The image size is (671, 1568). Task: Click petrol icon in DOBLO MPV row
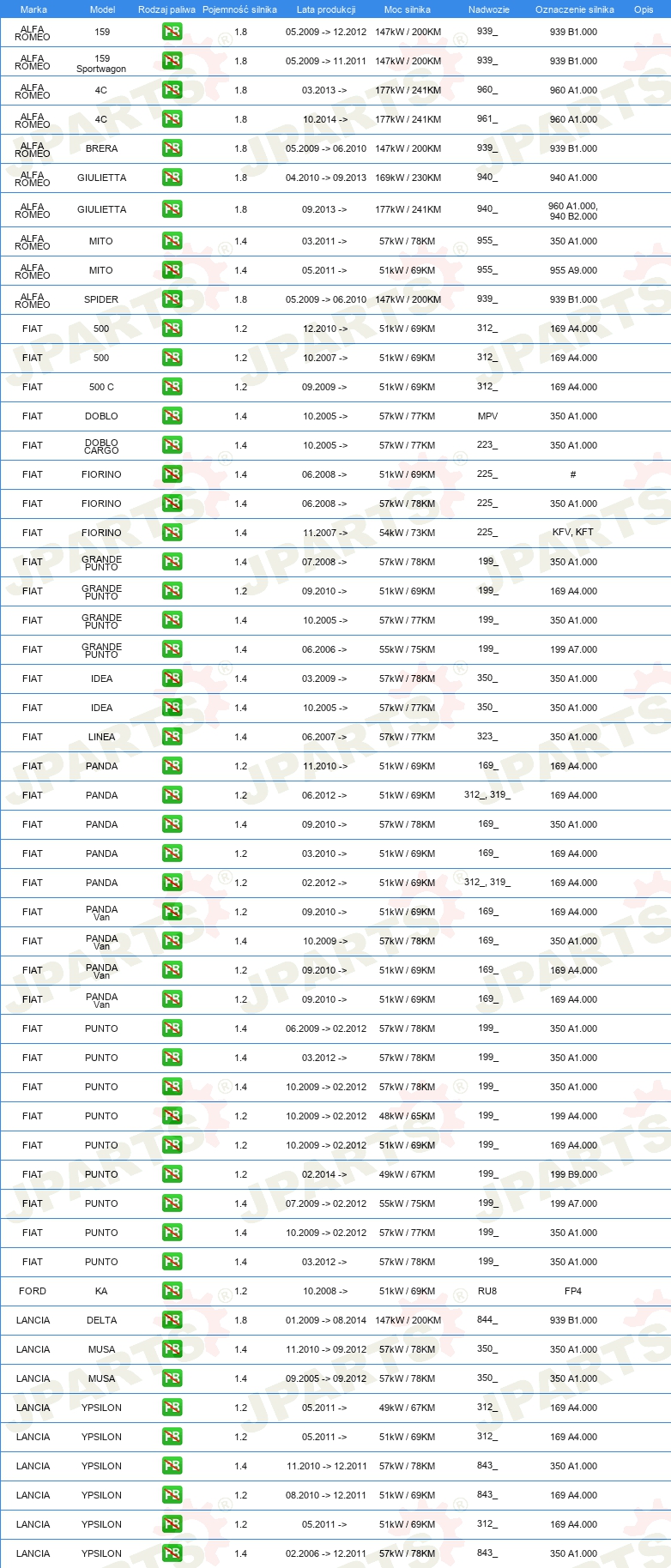tap(172, 416)
